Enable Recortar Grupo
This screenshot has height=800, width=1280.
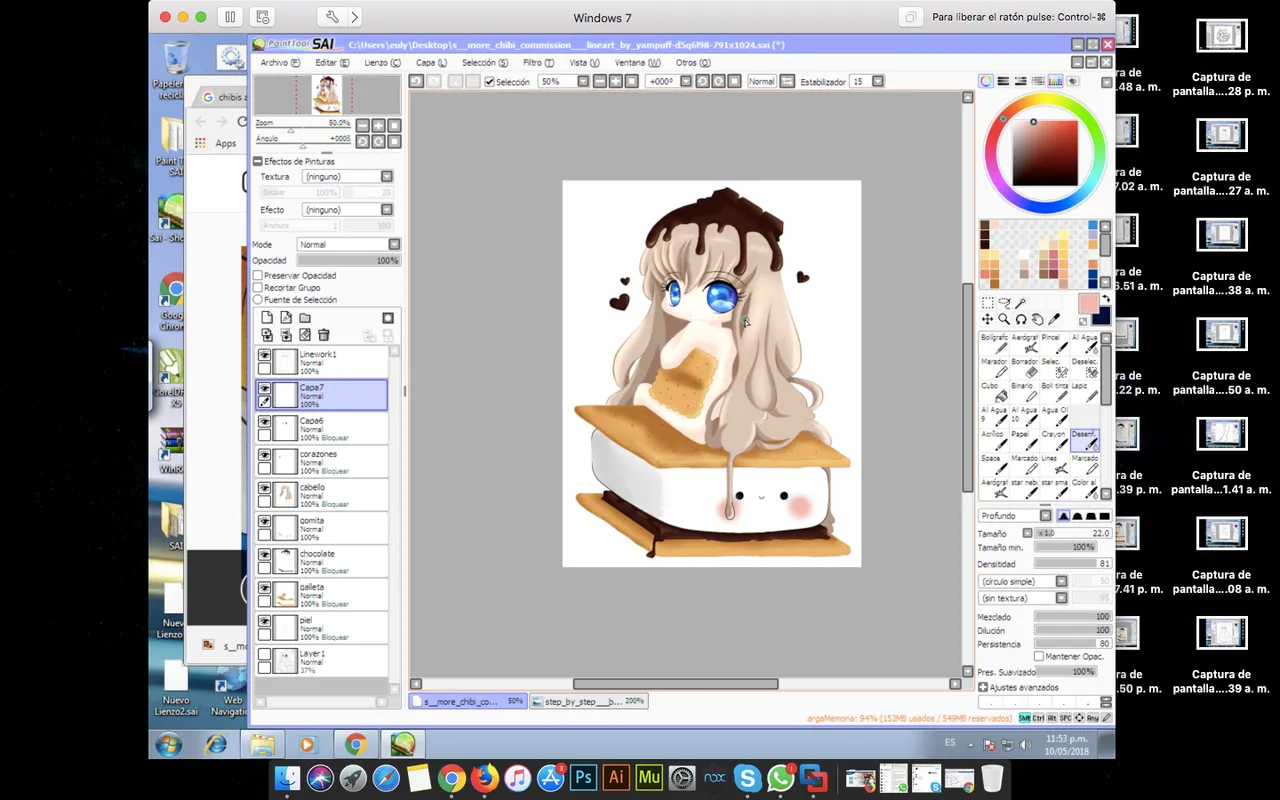click(258, 287)
